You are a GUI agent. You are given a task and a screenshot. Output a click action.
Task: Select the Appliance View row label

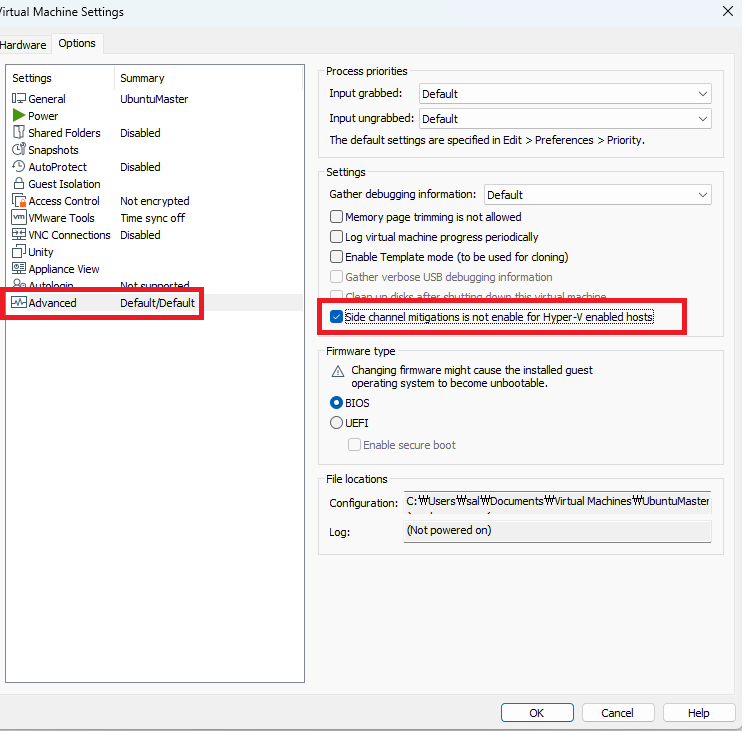64,269
